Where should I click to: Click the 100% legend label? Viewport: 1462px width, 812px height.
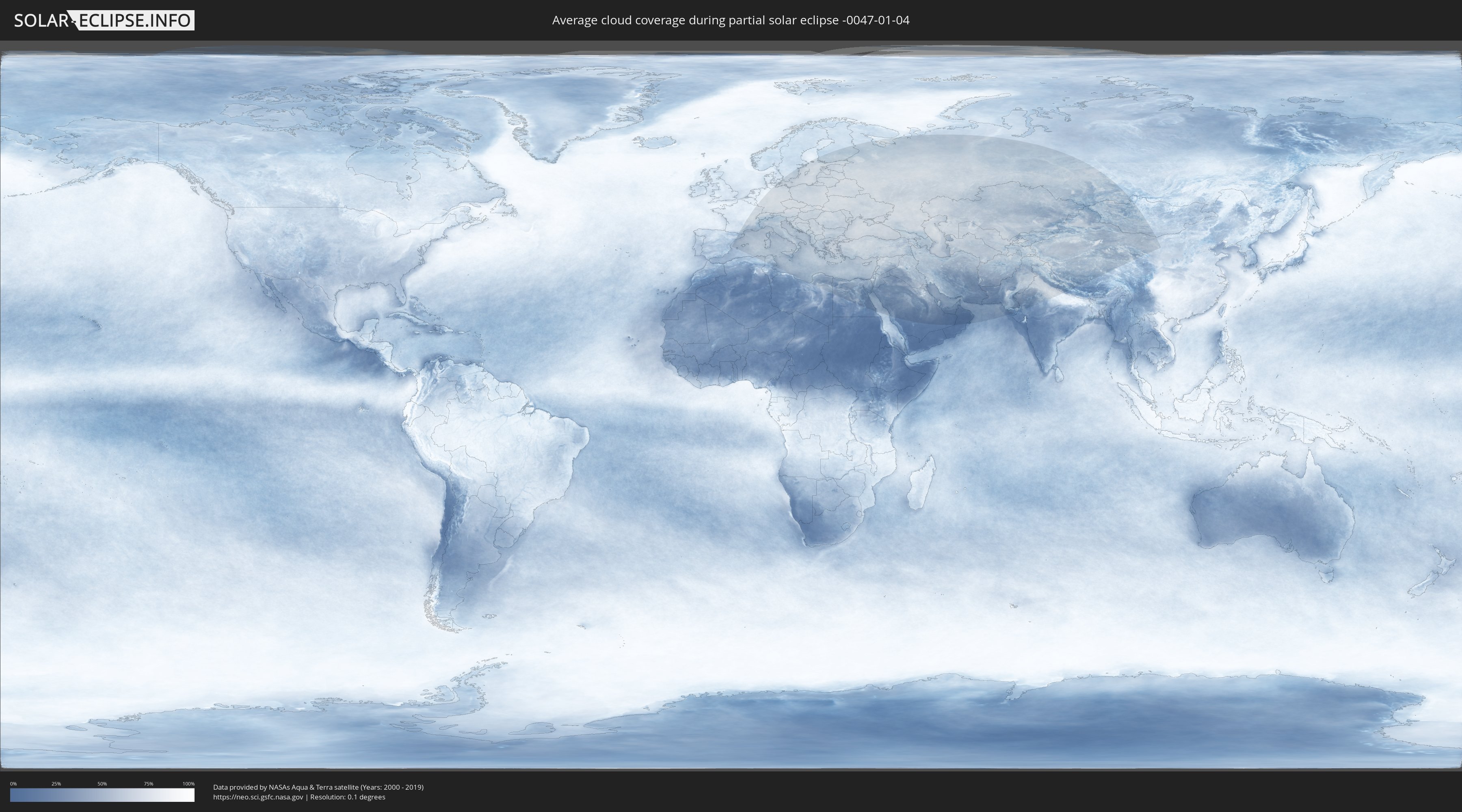pos(188,784)
